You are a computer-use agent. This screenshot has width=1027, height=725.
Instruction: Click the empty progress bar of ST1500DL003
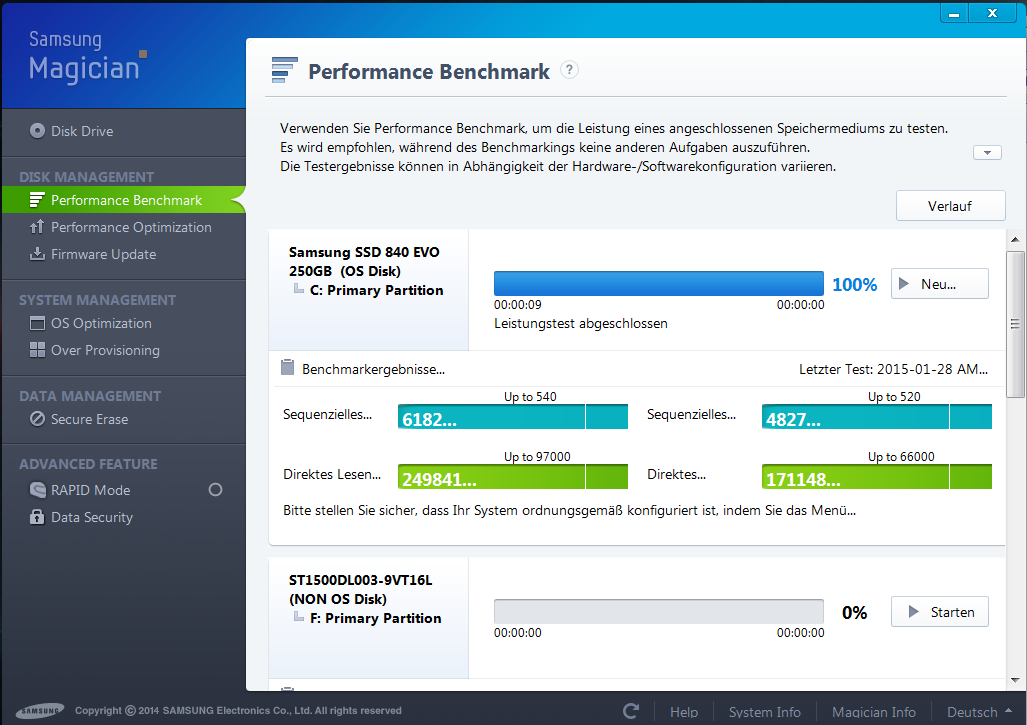pos(658,612)
